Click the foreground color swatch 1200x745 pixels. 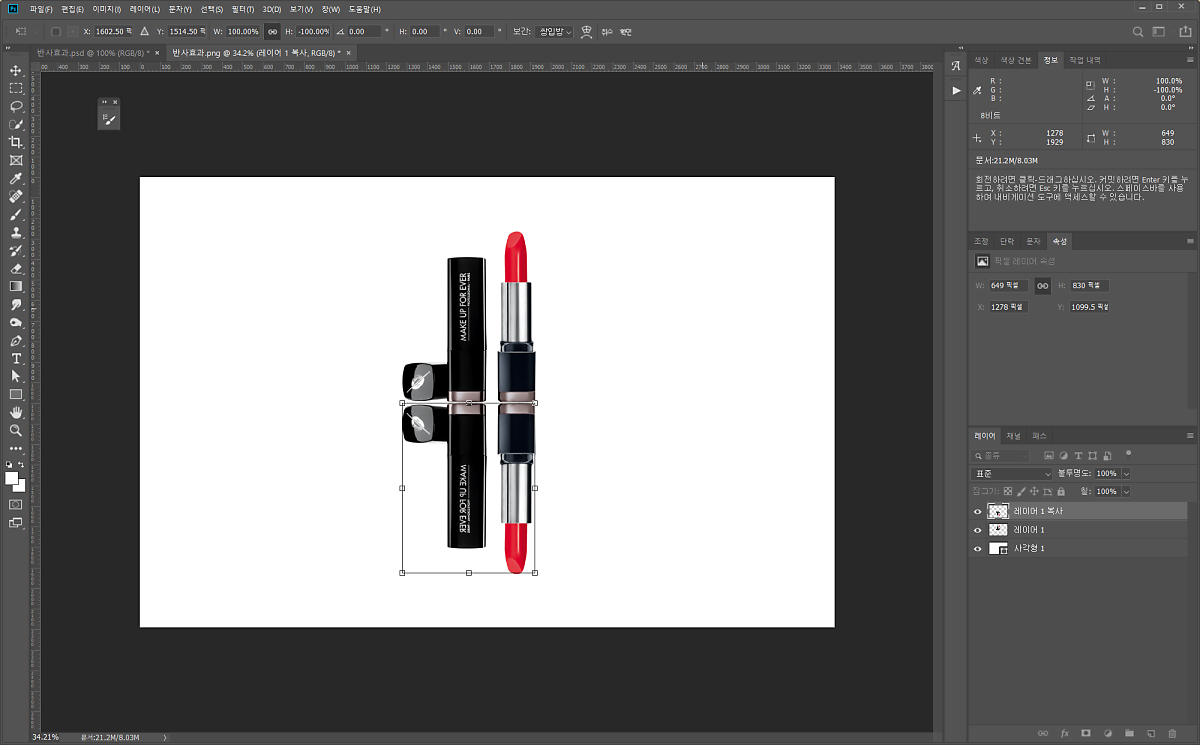click(12, 479)
